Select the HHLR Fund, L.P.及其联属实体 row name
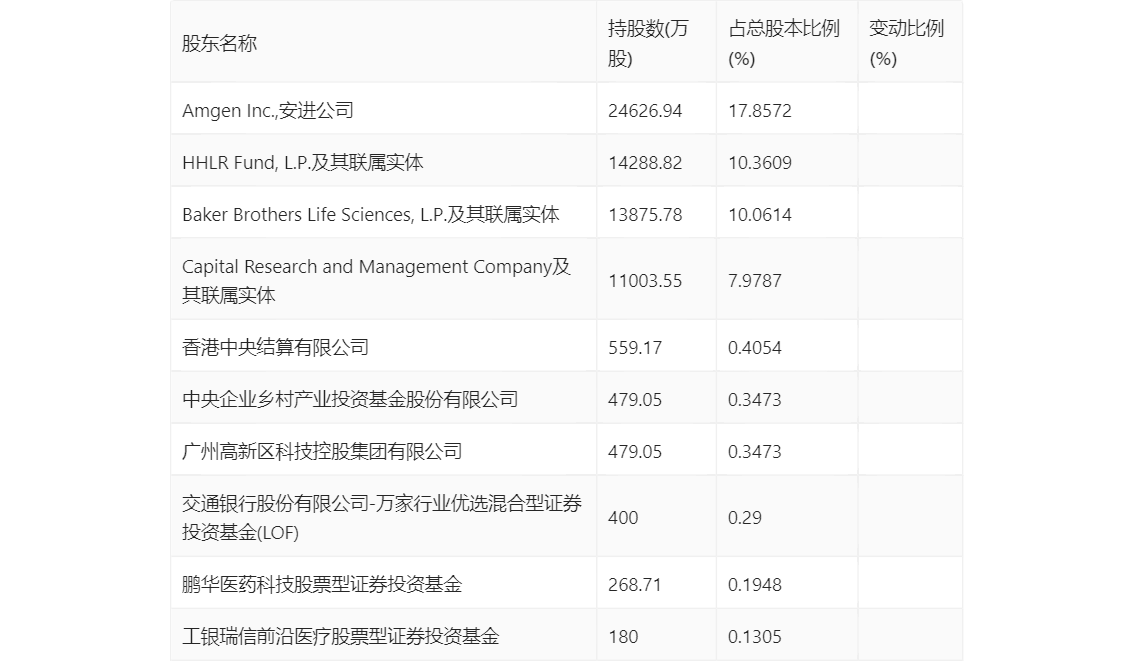The width and height of the screenshot is (1134, 661). click(302, 162)
